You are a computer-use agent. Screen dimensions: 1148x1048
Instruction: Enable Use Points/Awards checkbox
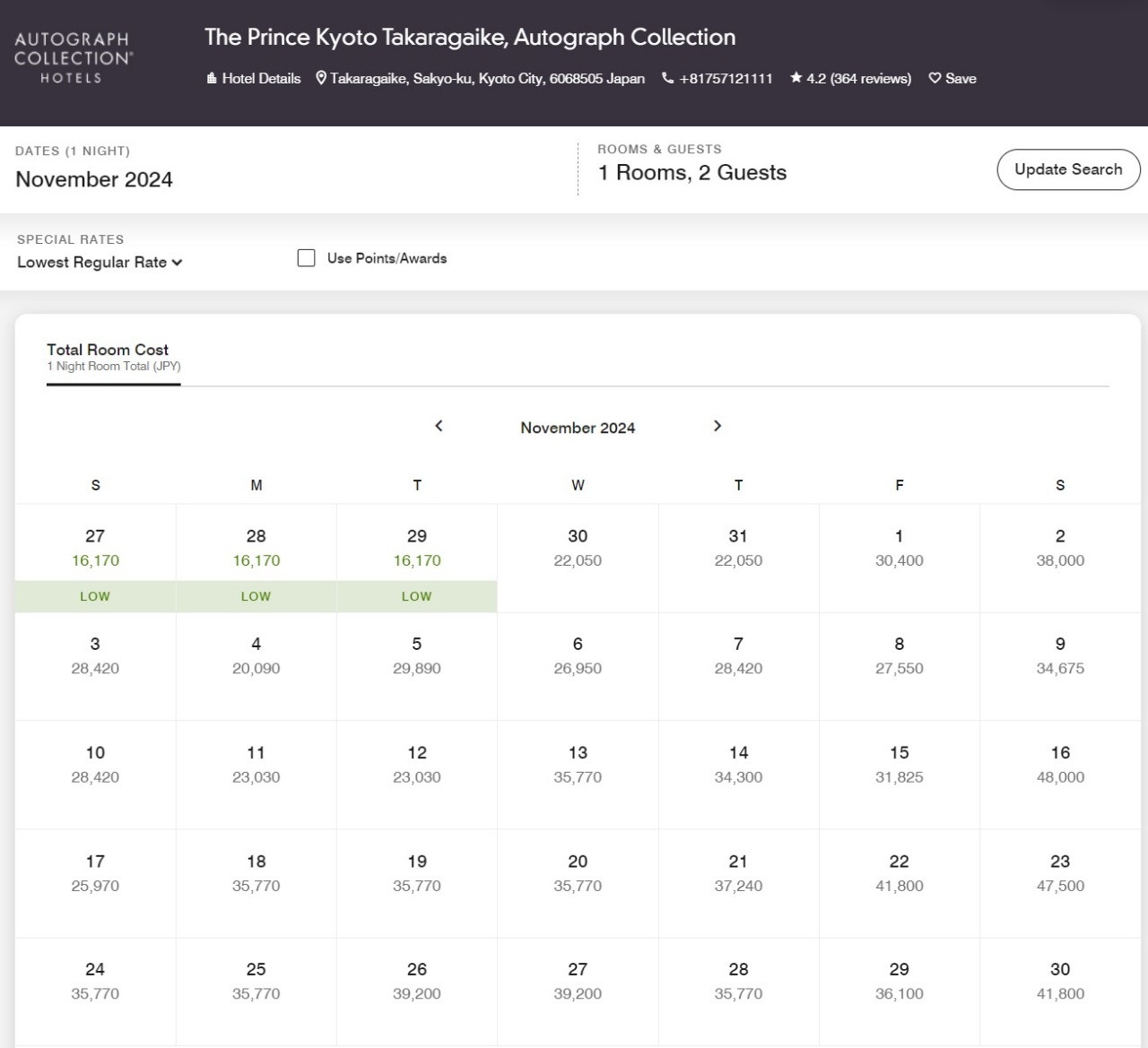pos(307,258)
